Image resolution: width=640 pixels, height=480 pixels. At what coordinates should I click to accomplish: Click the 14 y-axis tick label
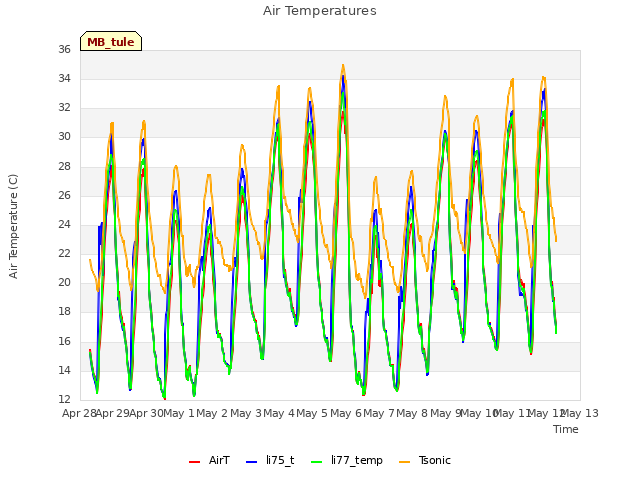point(64,370)
